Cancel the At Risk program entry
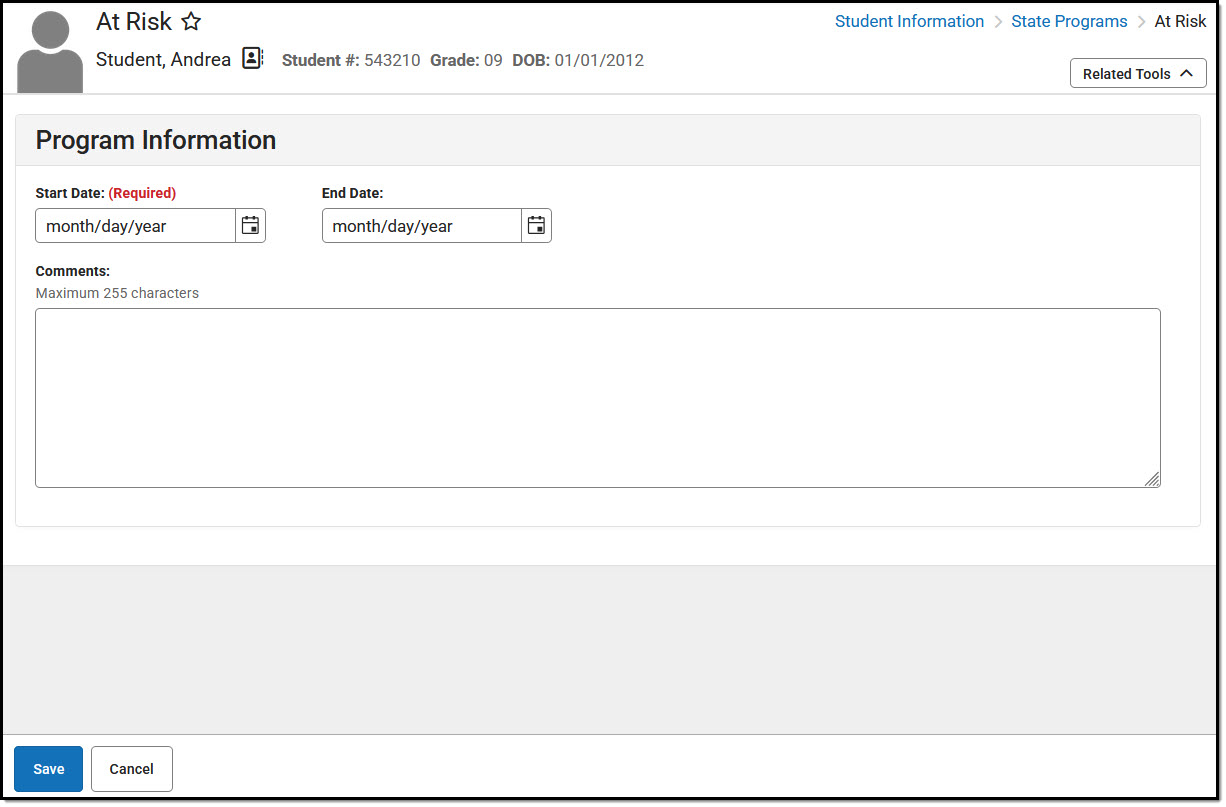1226x807 pixels. click(131, 768)
